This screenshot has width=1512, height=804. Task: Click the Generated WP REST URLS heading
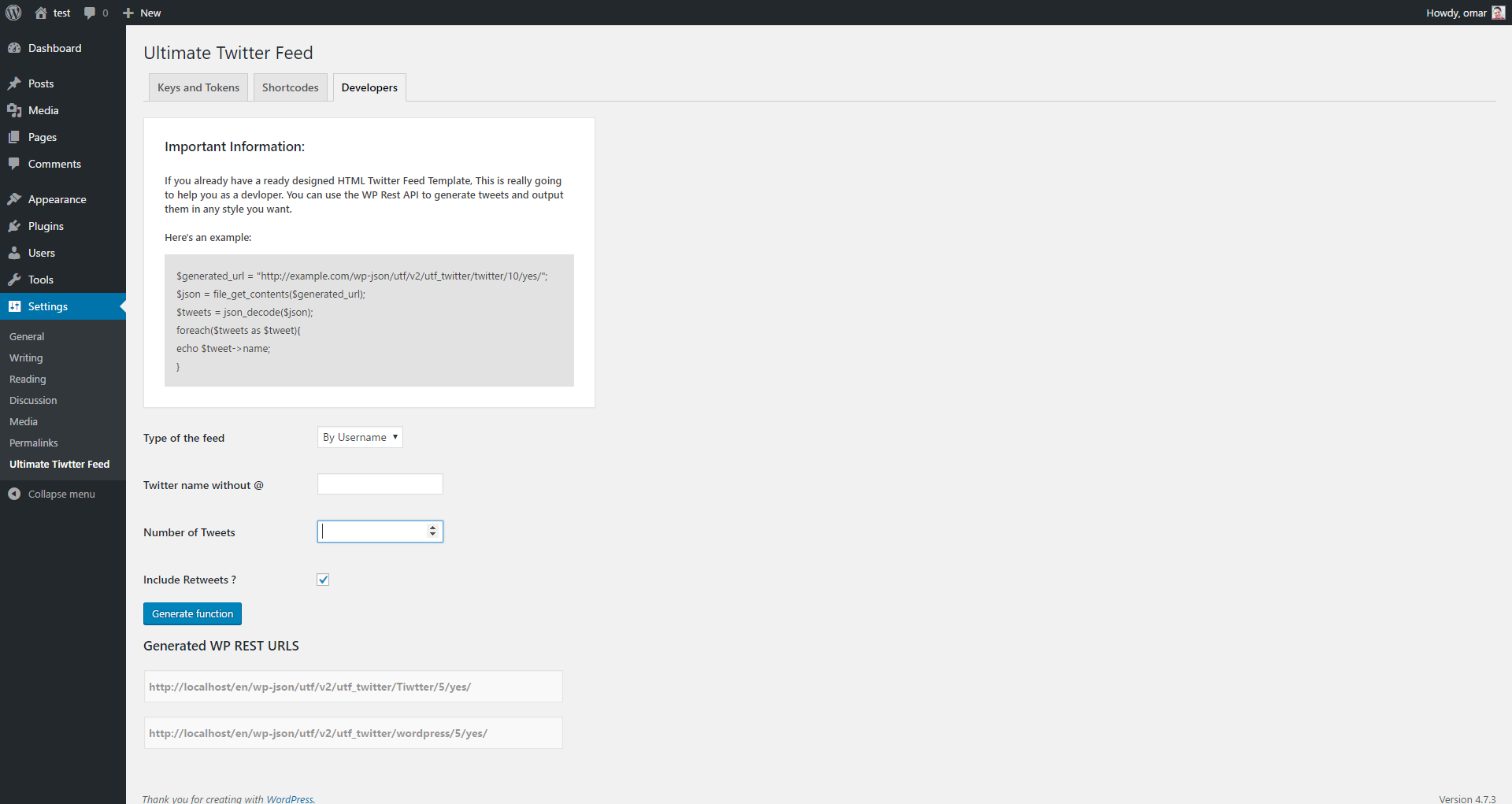tap(221, 646)
